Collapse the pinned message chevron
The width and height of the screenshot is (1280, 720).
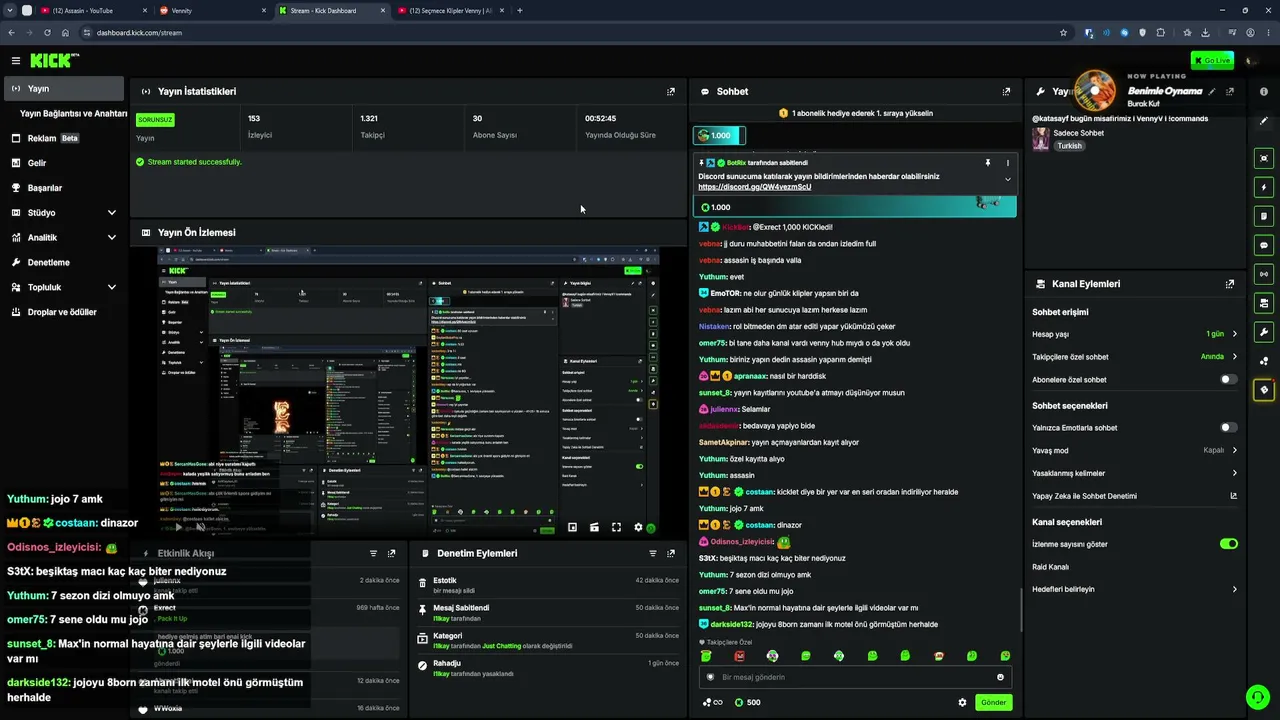point(1007,180)
